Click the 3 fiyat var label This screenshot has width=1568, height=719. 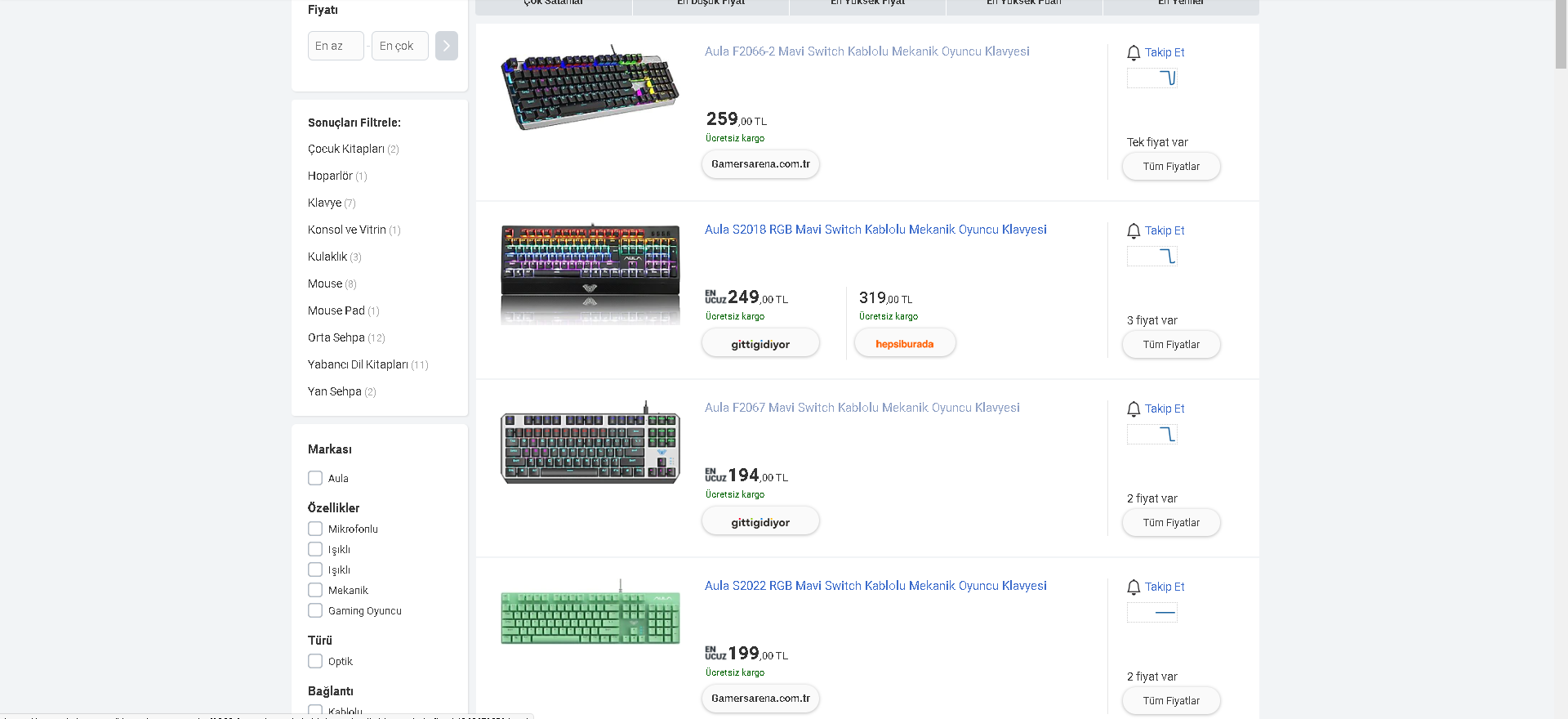pyautogui.click(x=1152, y=320)
